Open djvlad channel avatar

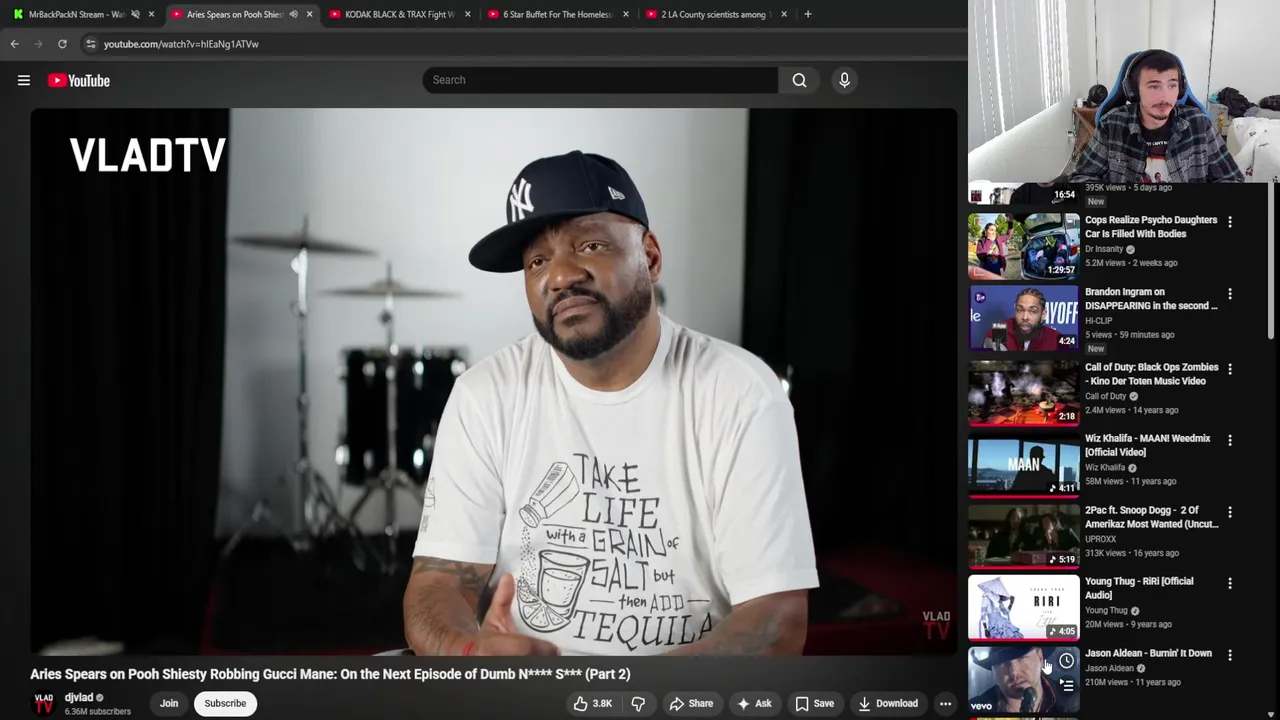(x=44, y=703)
